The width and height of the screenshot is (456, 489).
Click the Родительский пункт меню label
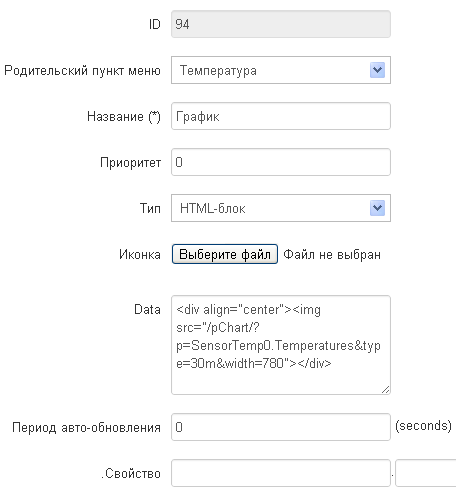[x=82, y=71]
